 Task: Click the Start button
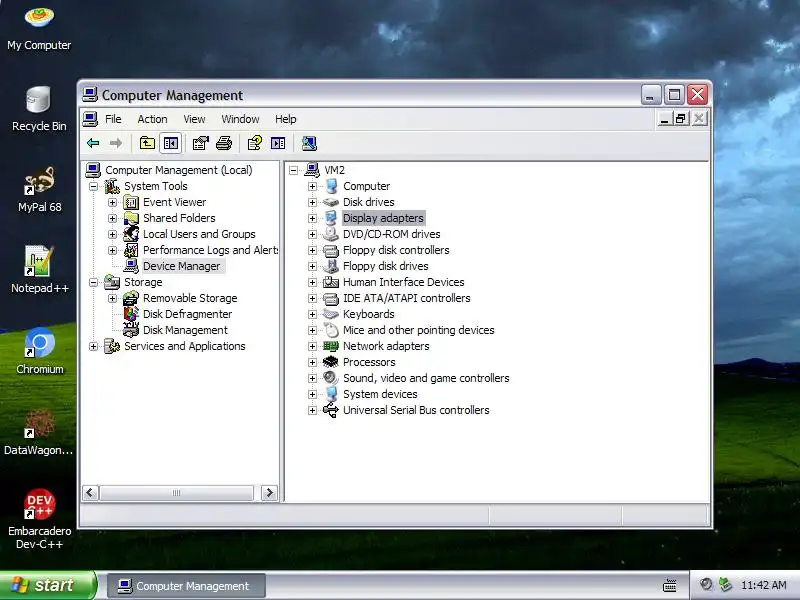47,585
